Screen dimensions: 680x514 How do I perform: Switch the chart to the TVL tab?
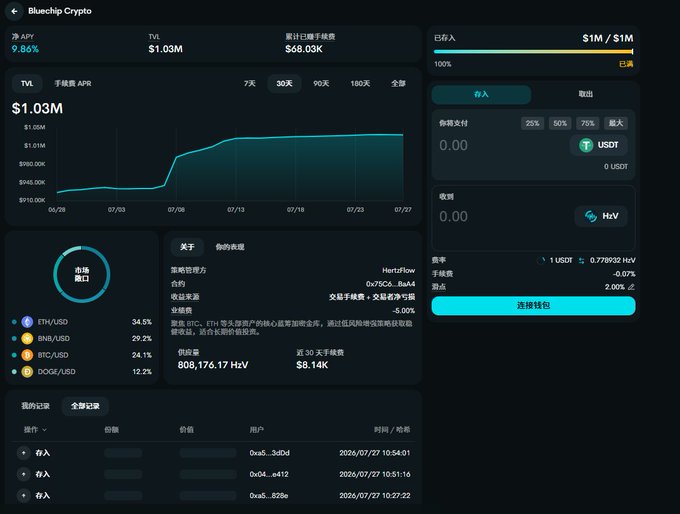pyautogui.click(x=27, y=83)
